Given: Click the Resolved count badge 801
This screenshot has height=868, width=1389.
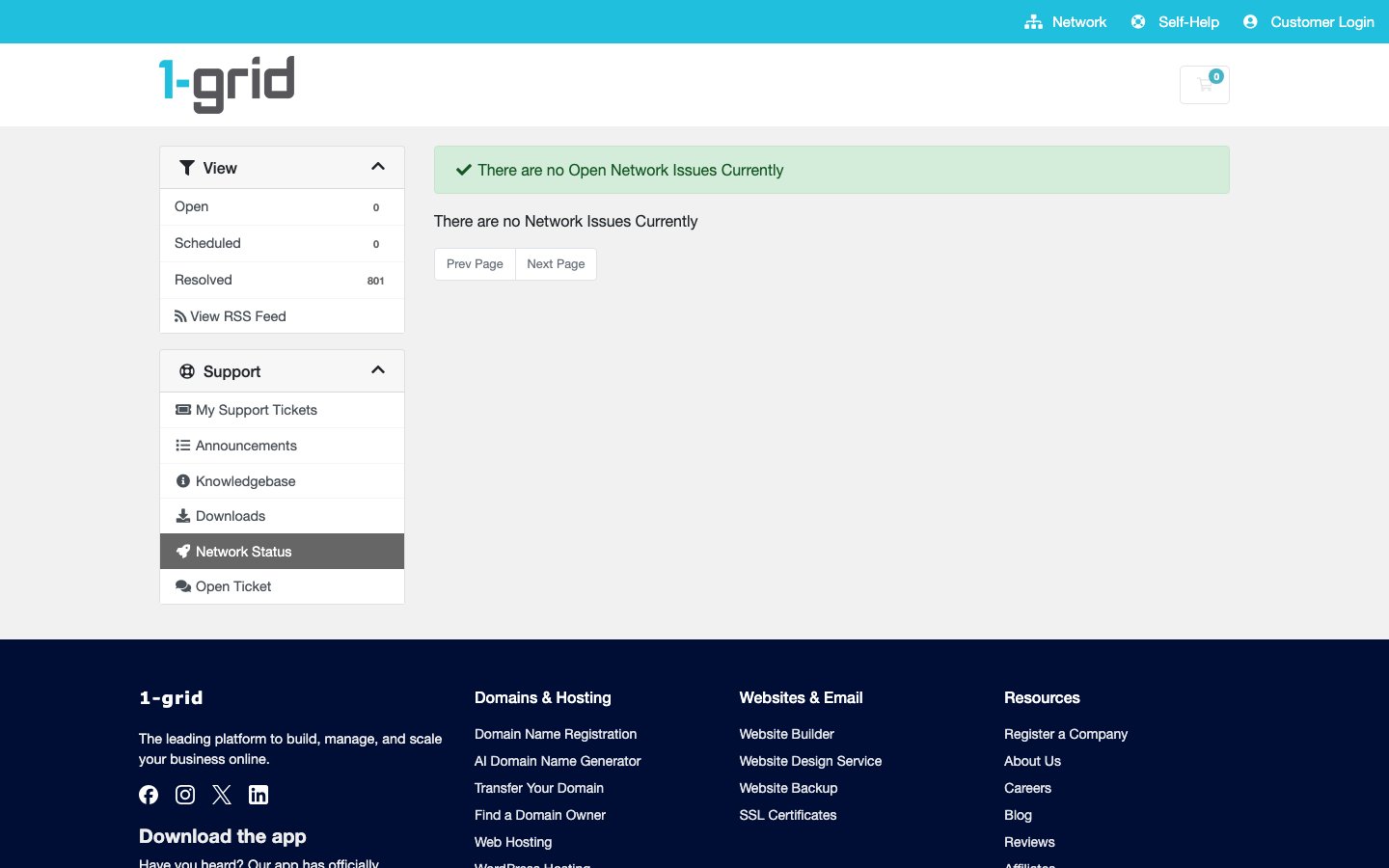Looking at the screenshot, I should tap(376, 281).
